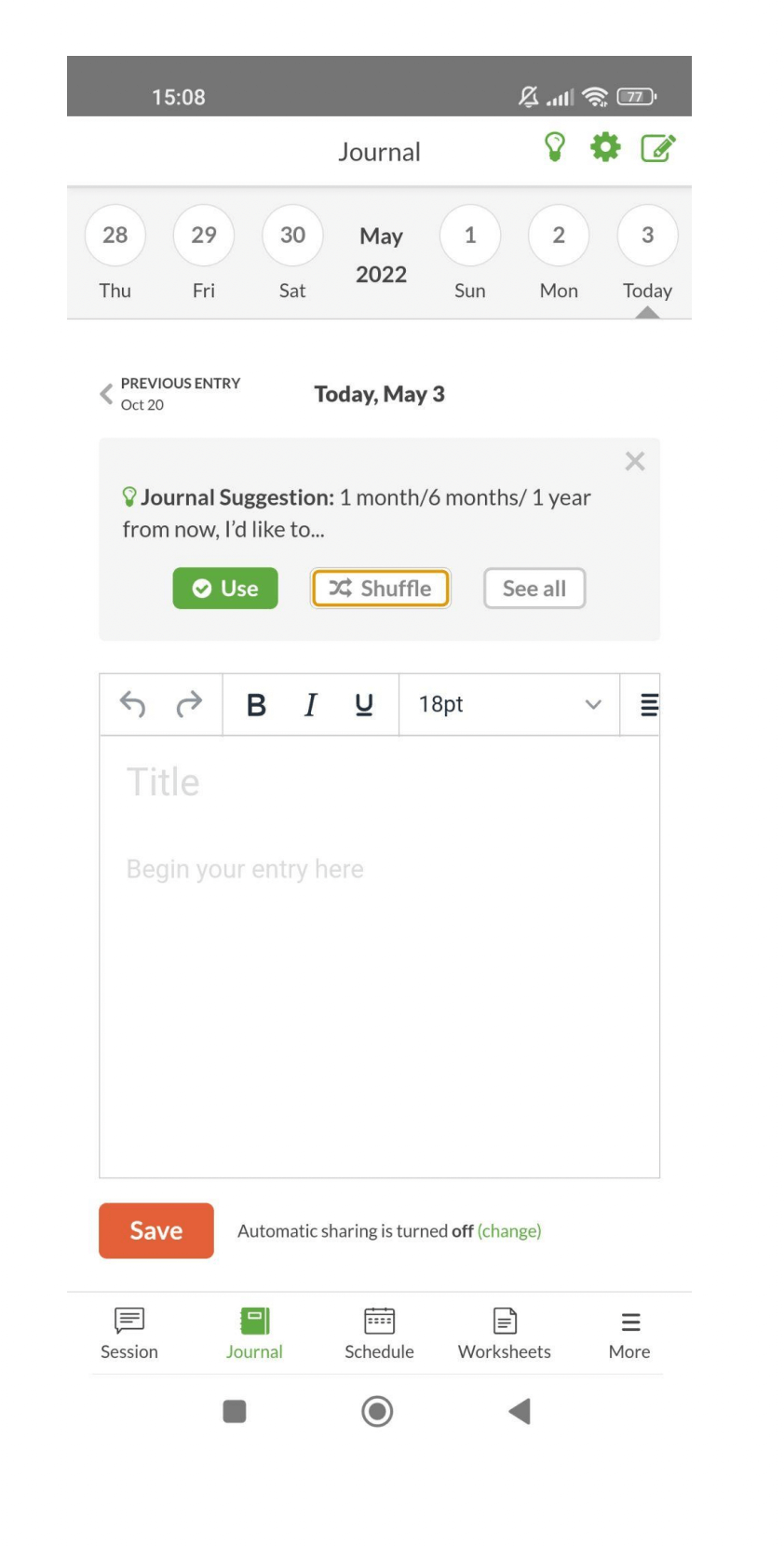Apply Underline formatting

coord(362,705)
